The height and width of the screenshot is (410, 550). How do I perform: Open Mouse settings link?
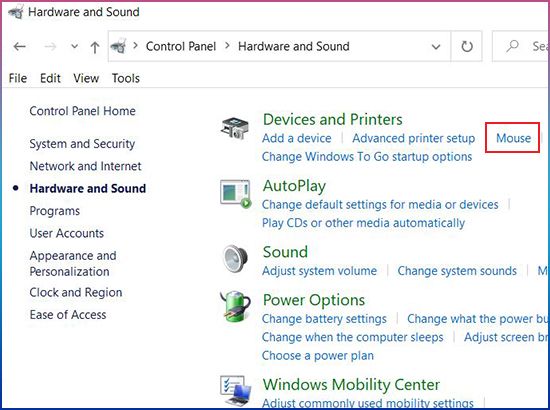click(x=514, y=138)
